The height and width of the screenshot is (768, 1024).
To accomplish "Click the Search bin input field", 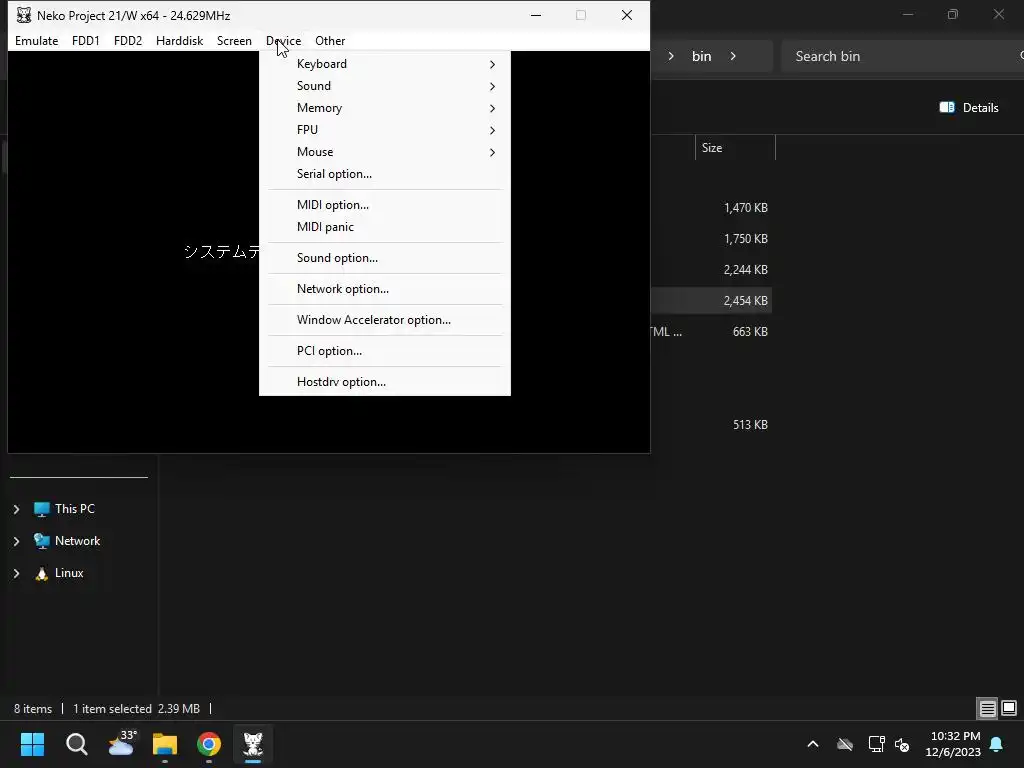I will click(x=901, y=56).
